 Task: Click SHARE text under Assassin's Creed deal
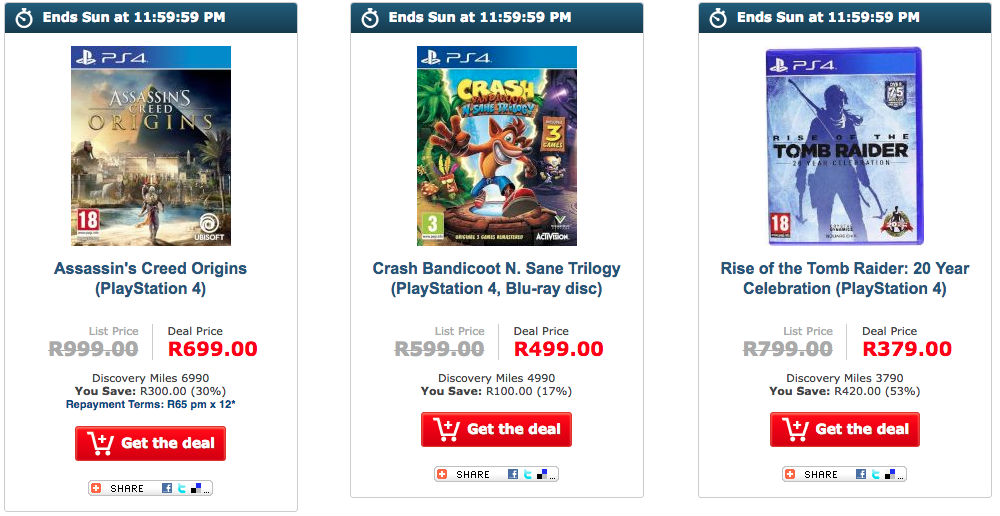click(127, 488)
